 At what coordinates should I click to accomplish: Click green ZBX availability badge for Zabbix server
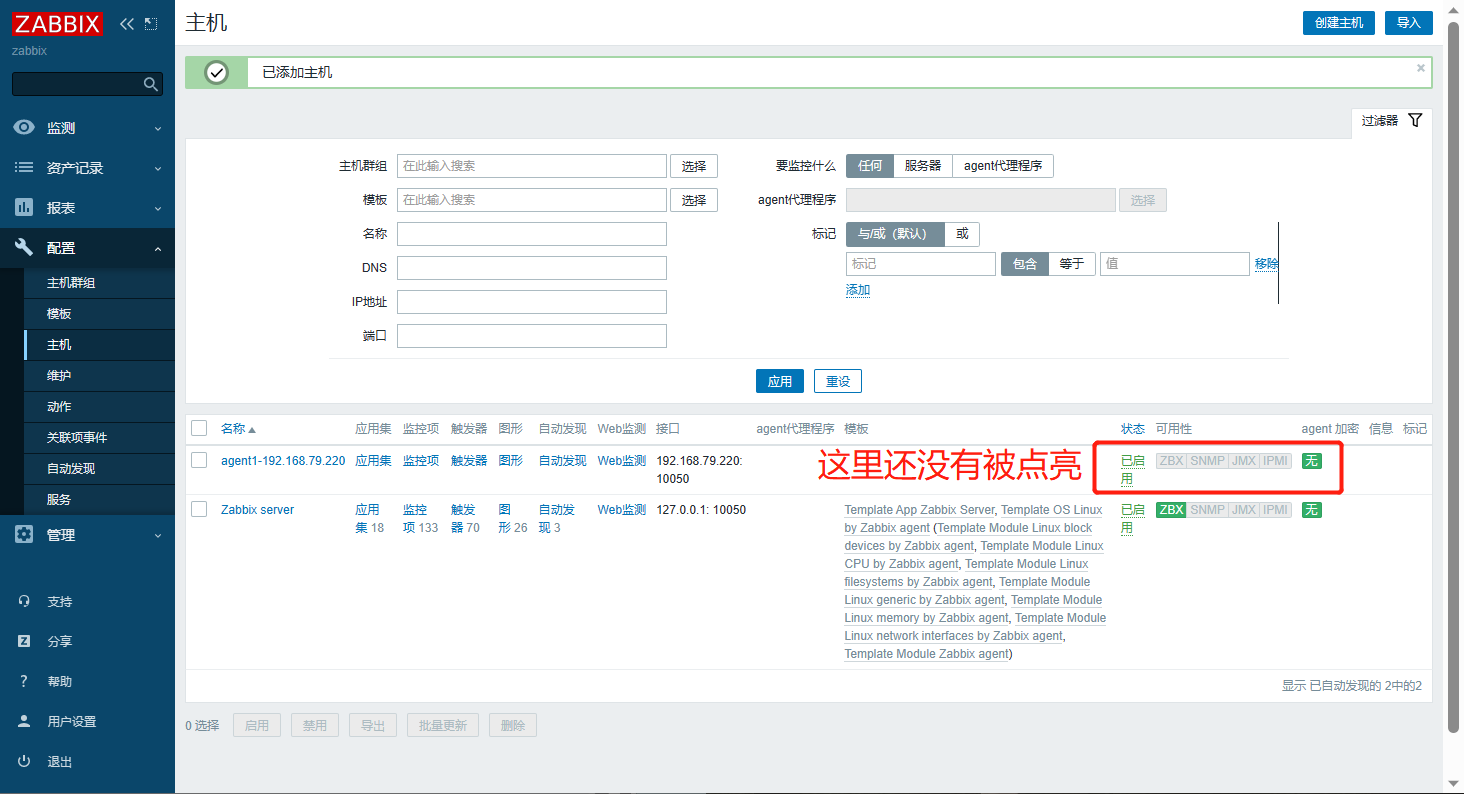[1171, 510]
